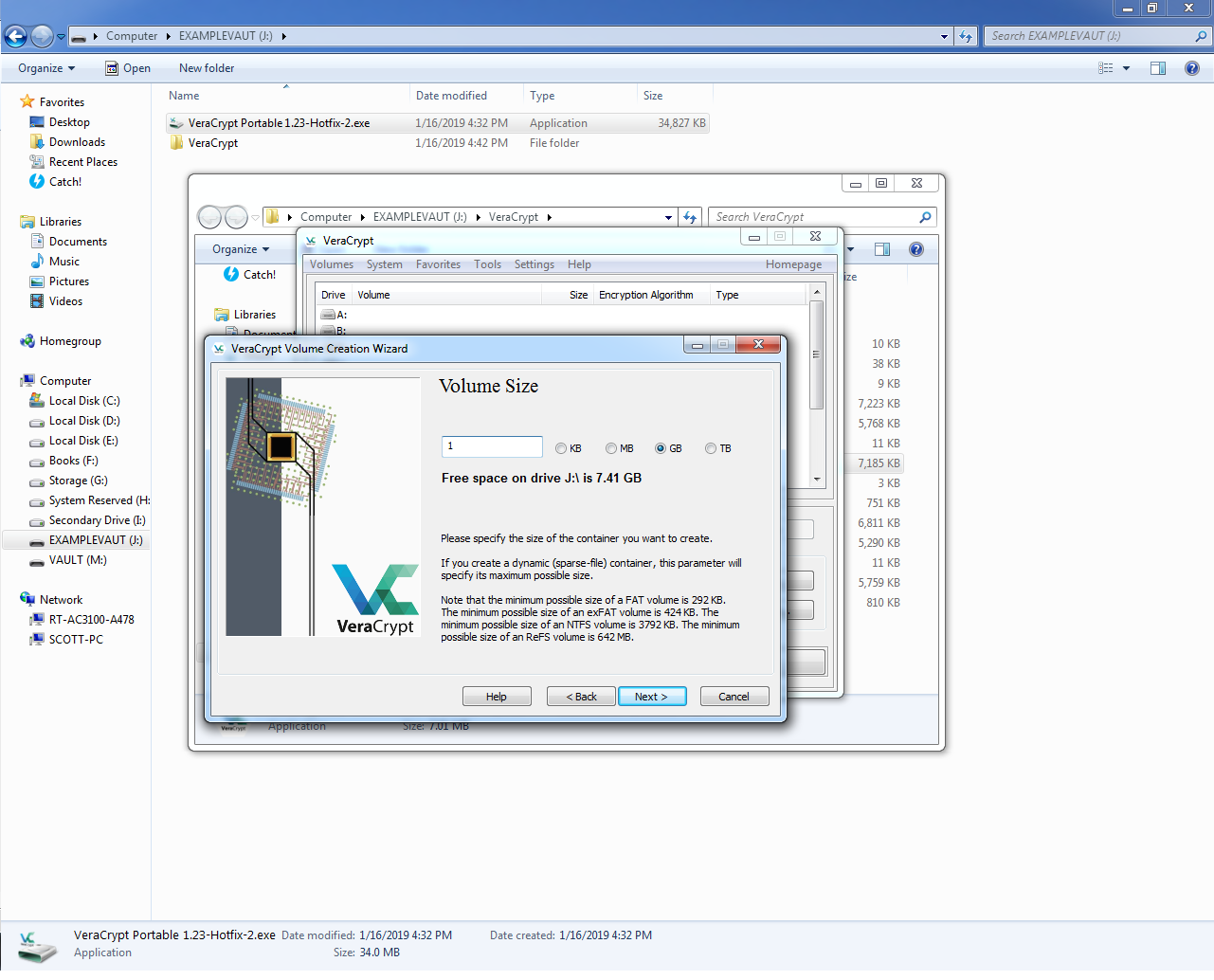Viewport: 1214px width, 980px height.
Task: Open Downloads under Favorites
Action: (77, 142)
